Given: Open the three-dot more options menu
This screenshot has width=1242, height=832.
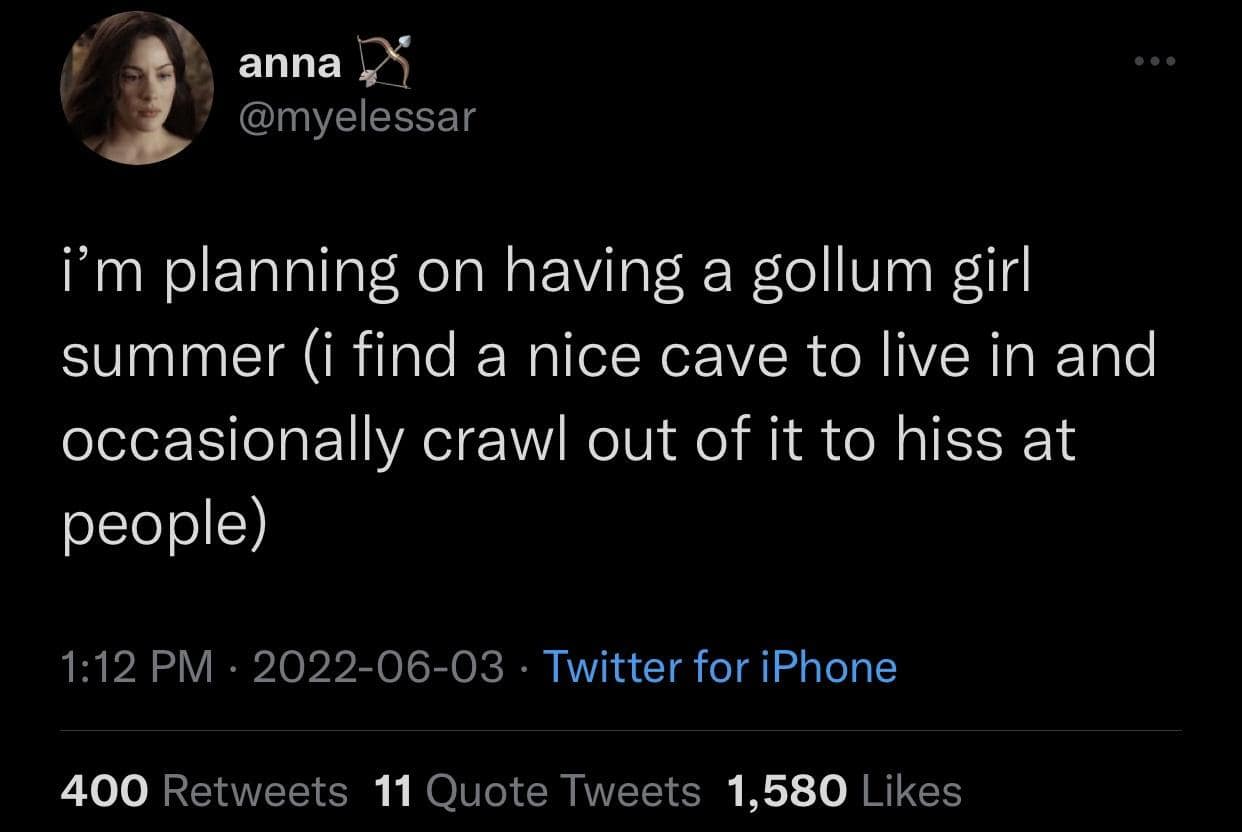Looking at the screenshot, I should click(x=1157, y=62).
